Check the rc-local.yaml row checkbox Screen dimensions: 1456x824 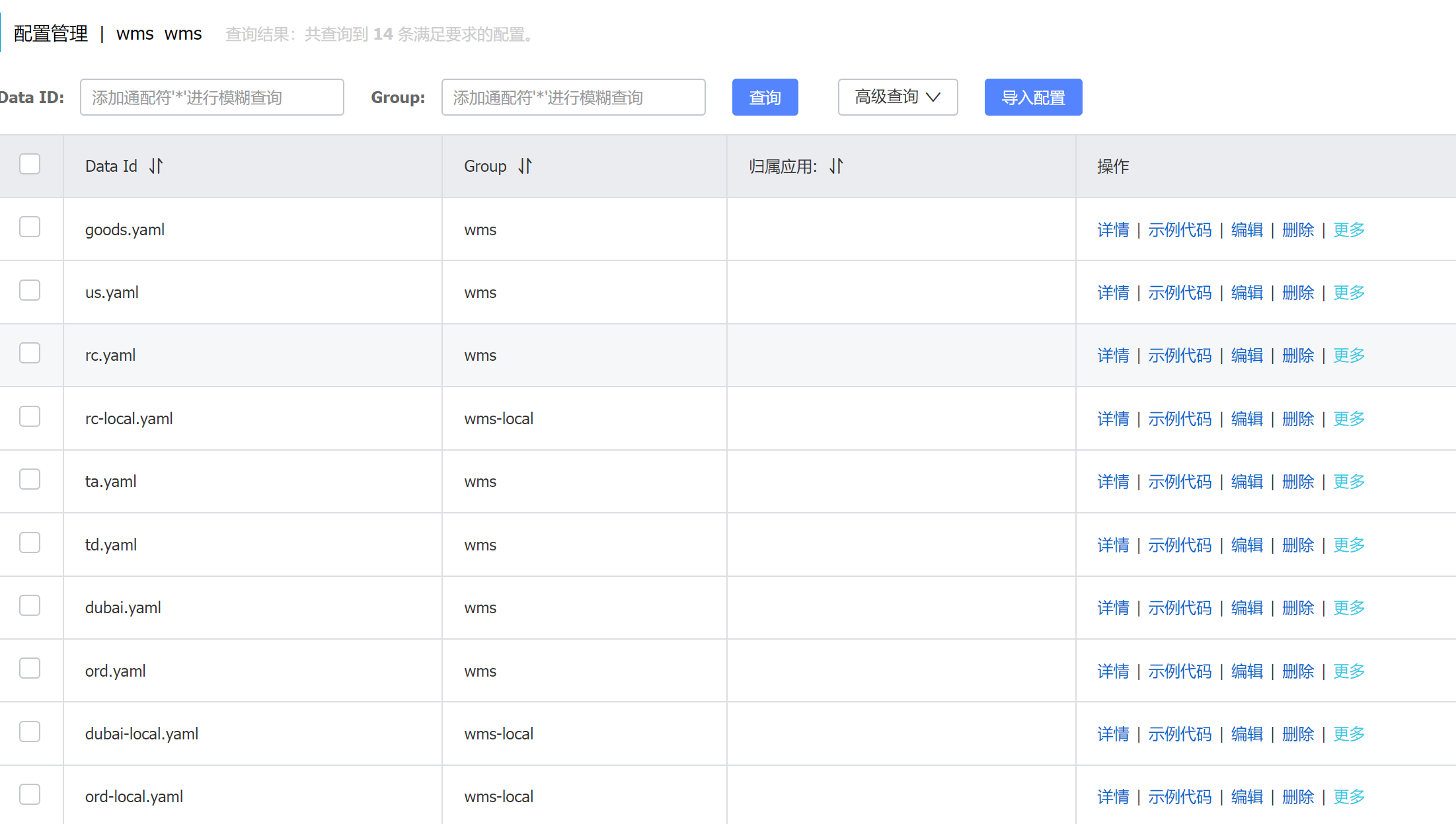pos(30,416)
